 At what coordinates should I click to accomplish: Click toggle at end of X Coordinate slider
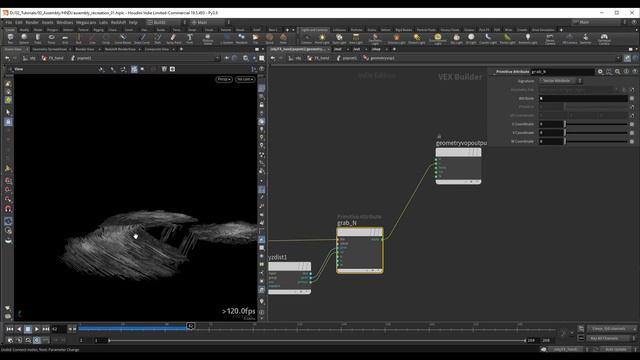pyautogui.click(x=632, y=124)
